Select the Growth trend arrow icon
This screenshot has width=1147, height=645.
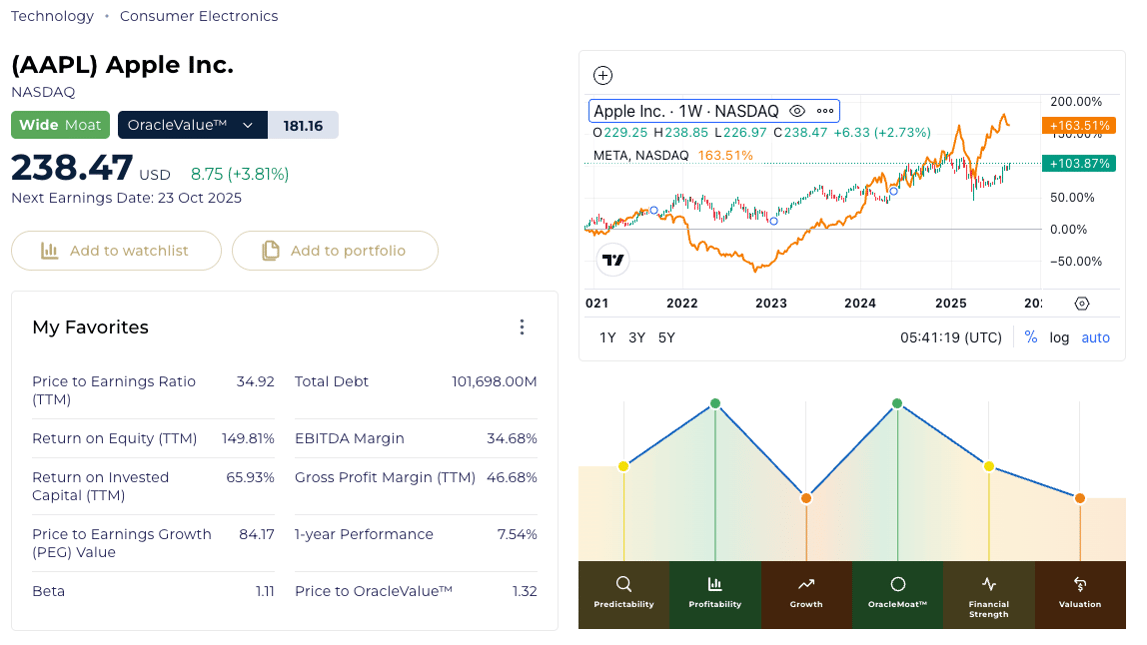(x=806, y=584)
